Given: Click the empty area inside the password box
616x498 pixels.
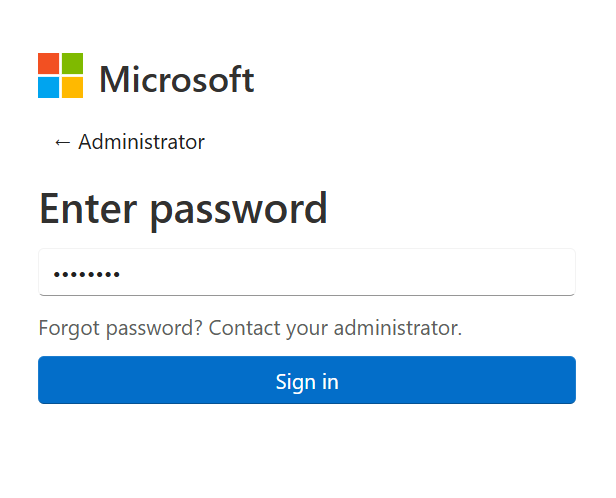Looking at the screenshot, I should pos(346,272).
